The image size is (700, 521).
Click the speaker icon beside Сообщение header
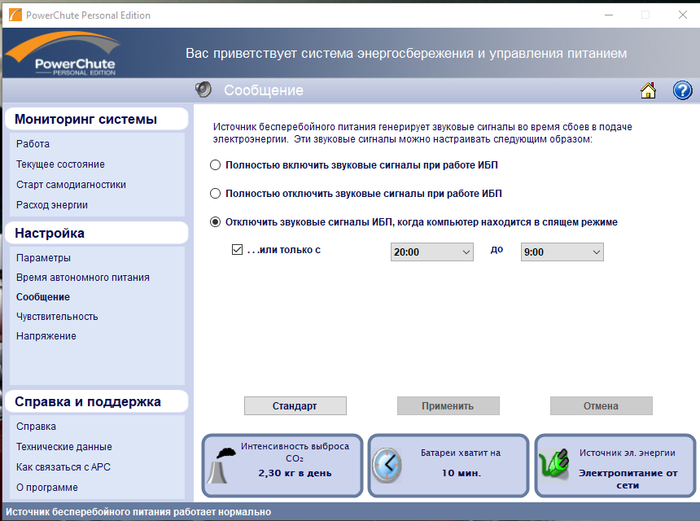coord(203,90)
